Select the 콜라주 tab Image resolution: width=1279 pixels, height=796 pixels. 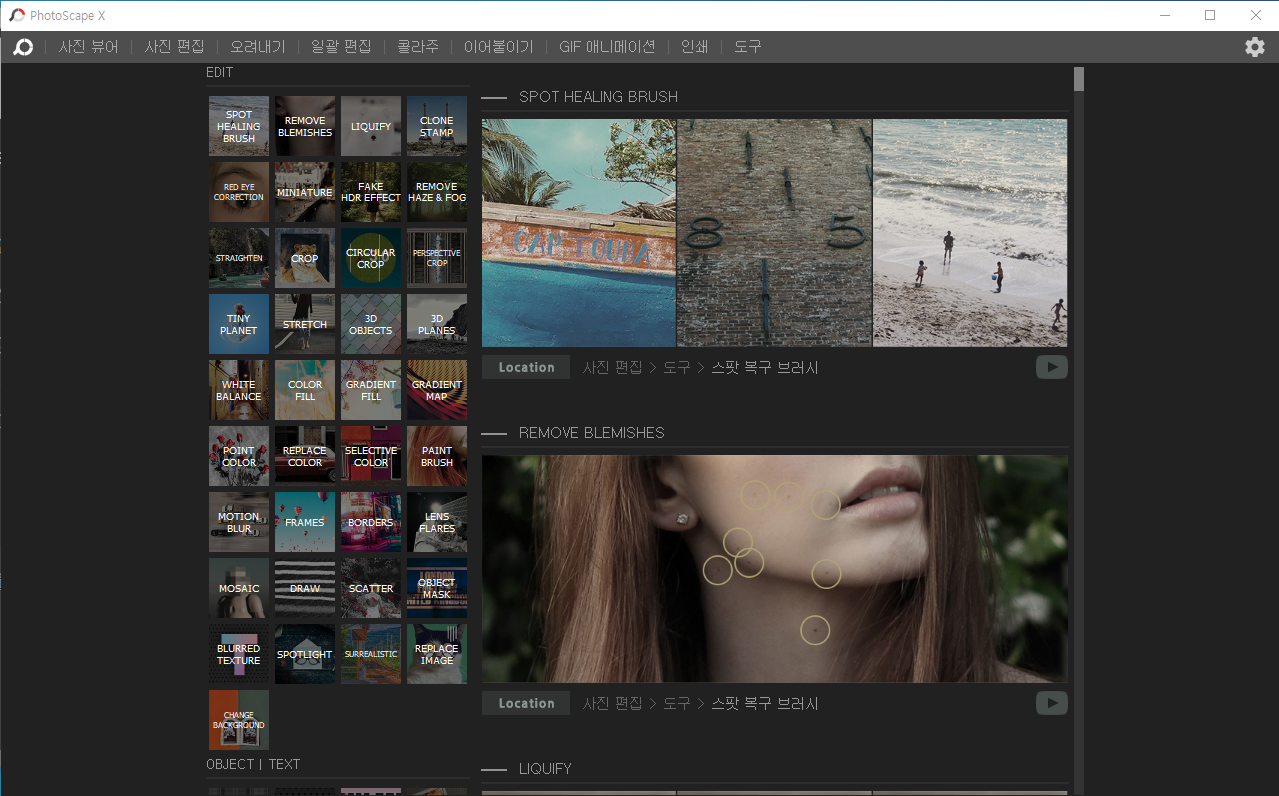click(x=417, y=47)
